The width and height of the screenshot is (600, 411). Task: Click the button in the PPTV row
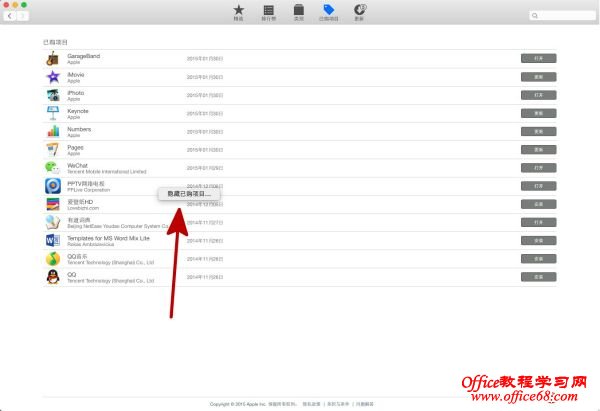[538, 186]
